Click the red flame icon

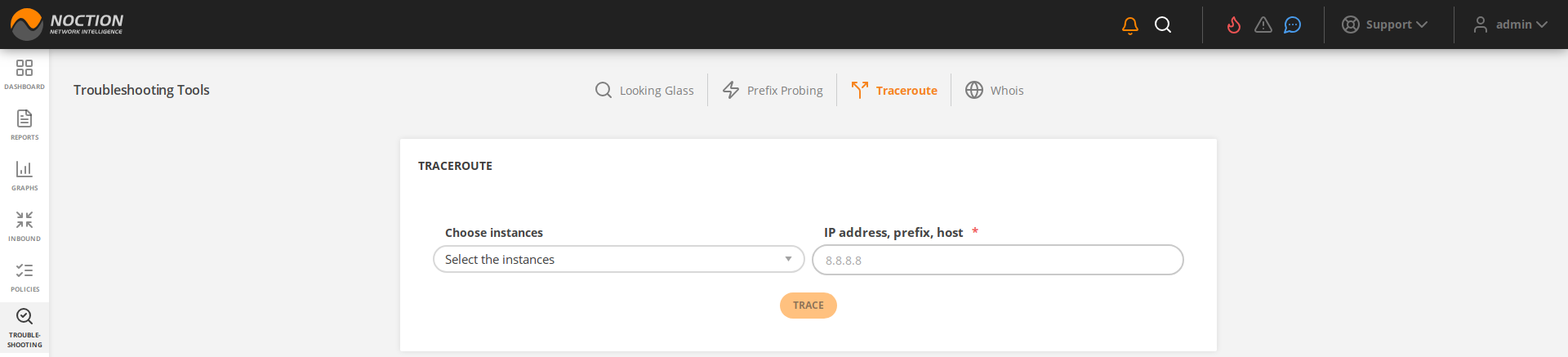pos(1234,25)
